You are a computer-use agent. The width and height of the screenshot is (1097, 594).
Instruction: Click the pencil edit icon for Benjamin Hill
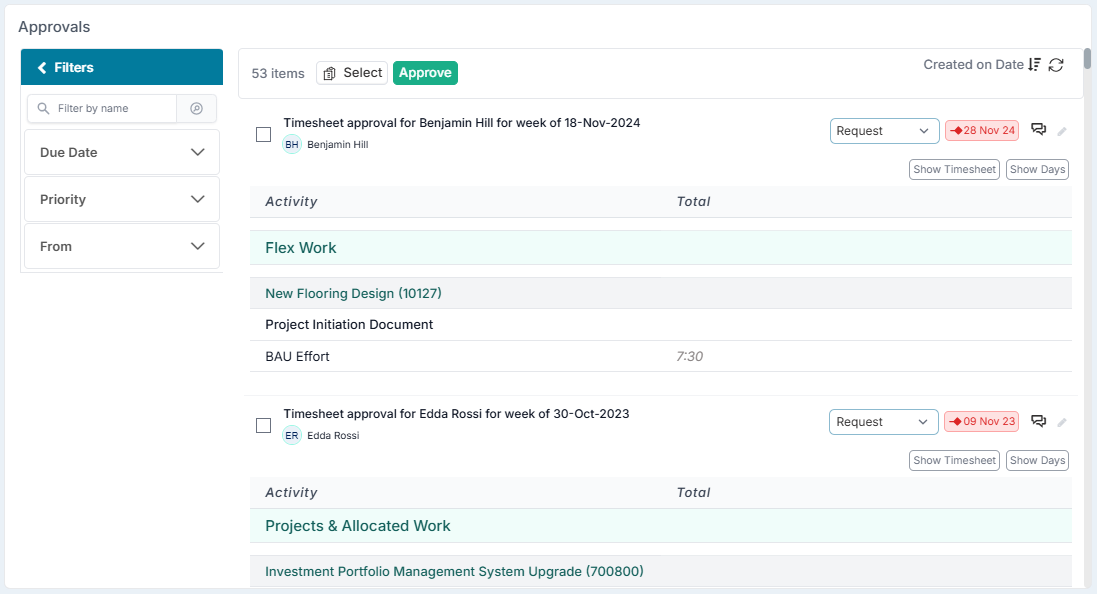pyautogui.click(x=1062, y=131)
